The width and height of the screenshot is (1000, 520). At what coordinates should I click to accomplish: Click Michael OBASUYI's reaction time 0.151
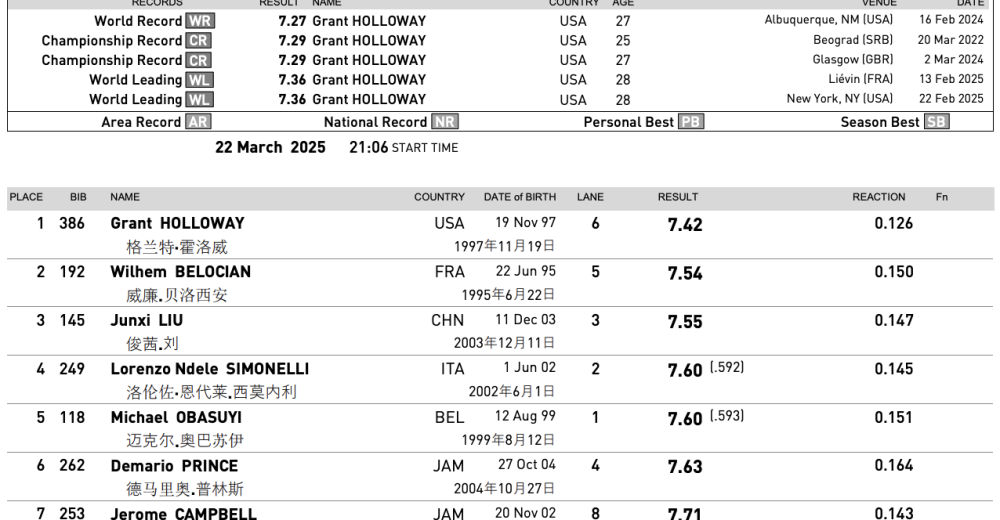click(x=893, y=417)
